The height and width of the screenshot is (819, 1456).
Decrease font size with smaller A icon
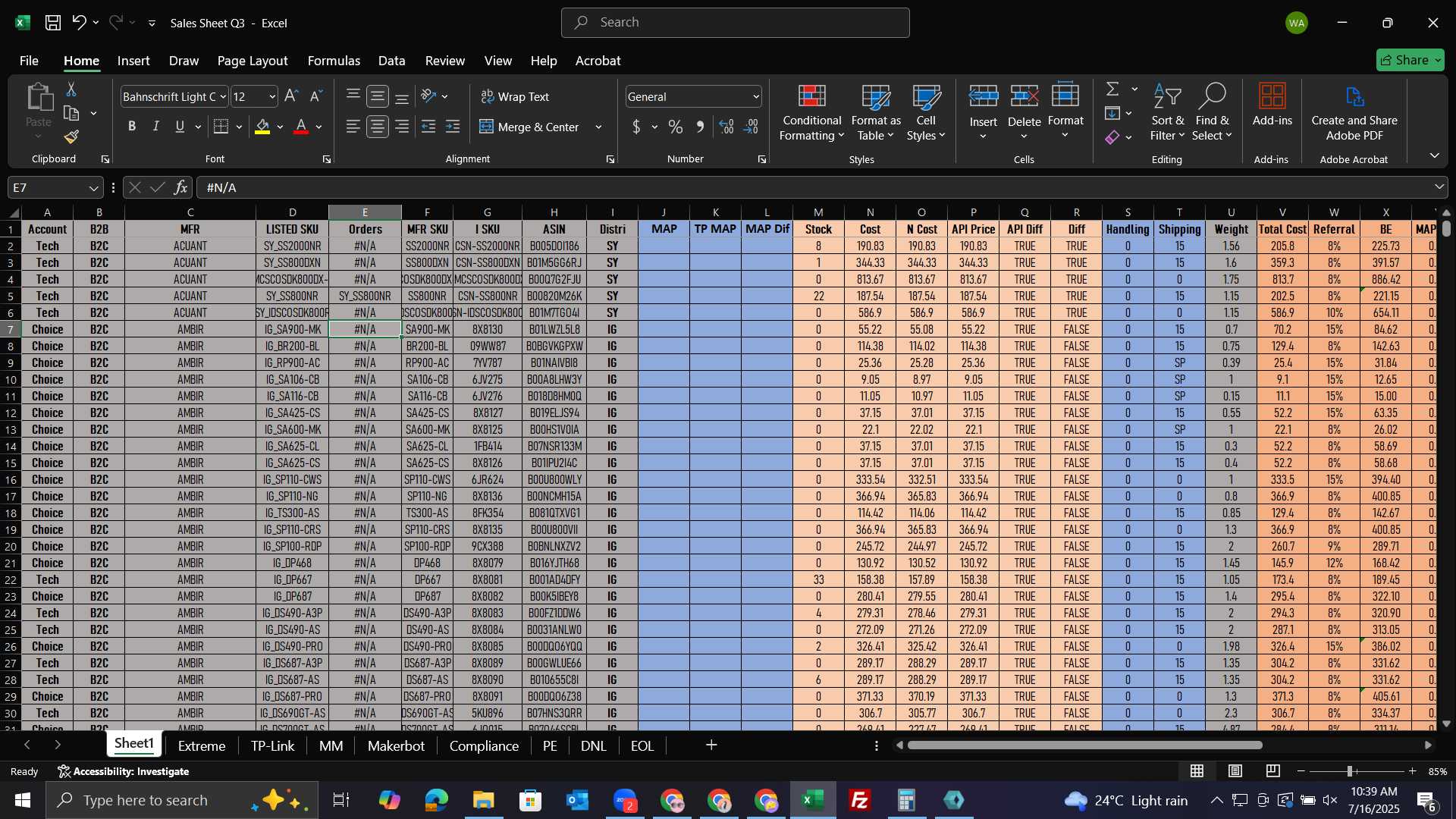316,96
